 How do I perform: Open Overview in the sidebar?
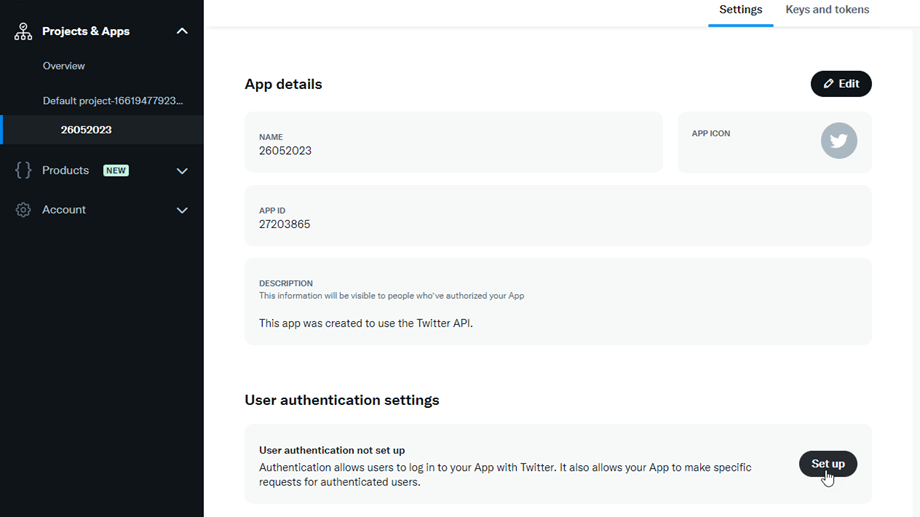[x=64, y=66]
